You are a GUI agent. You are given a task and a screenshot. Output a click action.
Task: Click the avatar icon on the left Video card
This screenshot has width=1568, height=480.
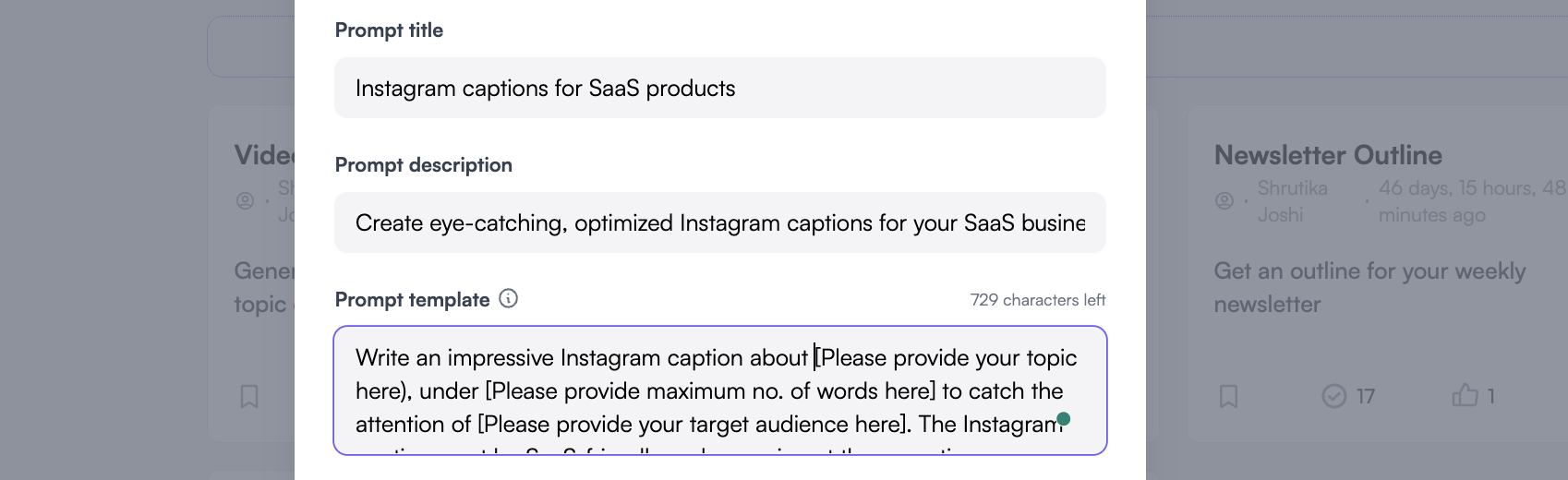coord(245,200)
